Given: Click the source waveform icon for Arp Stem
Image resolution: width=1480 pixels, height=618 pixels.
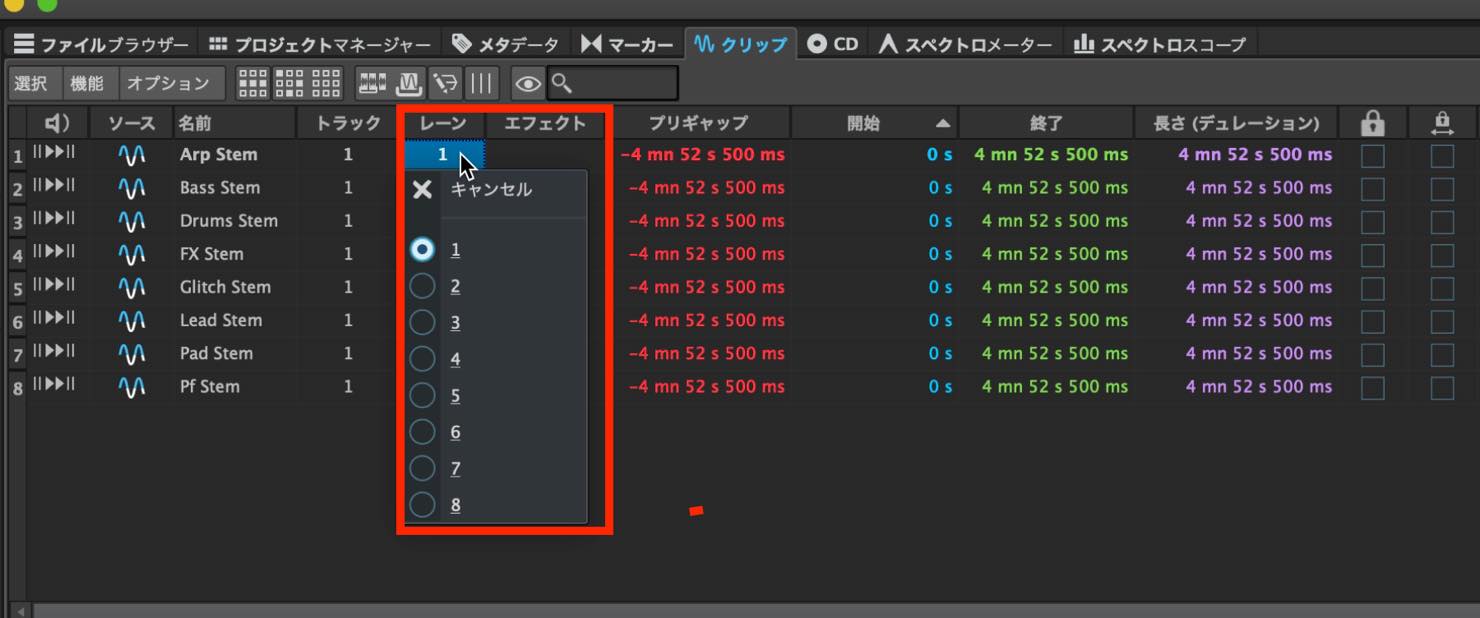Looking at the screenshot, I should coord(131,155).
